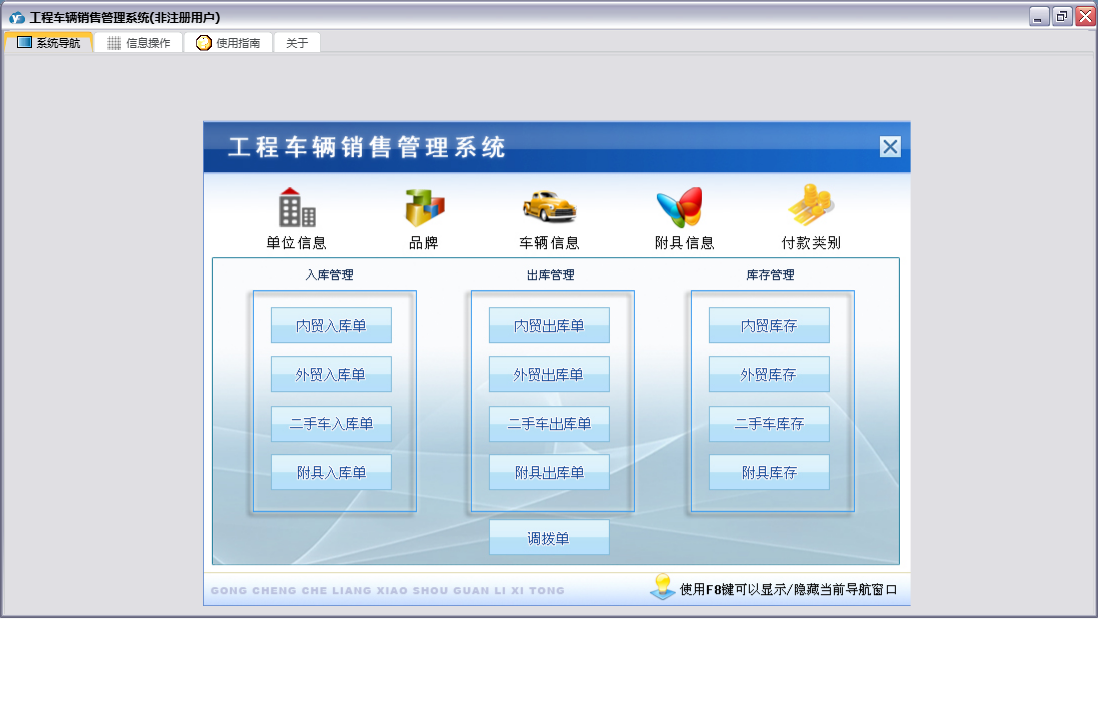
Task: Open the 单位信息 building icon
Action: (297, 207)
